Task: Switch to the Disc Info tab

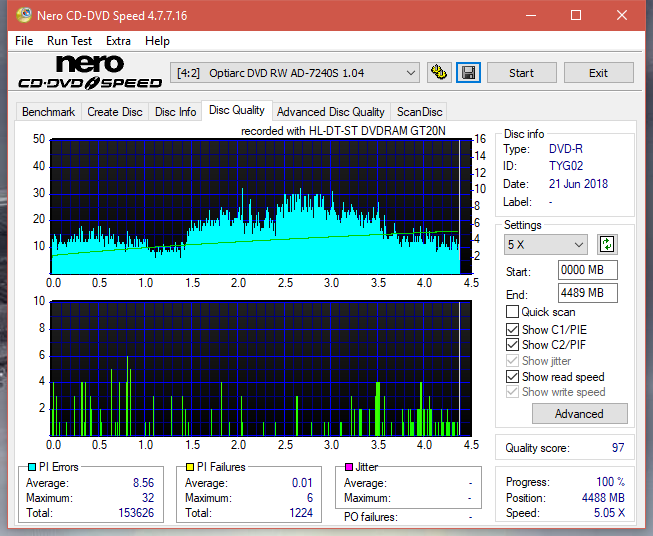Action: [x=175, y=112]
